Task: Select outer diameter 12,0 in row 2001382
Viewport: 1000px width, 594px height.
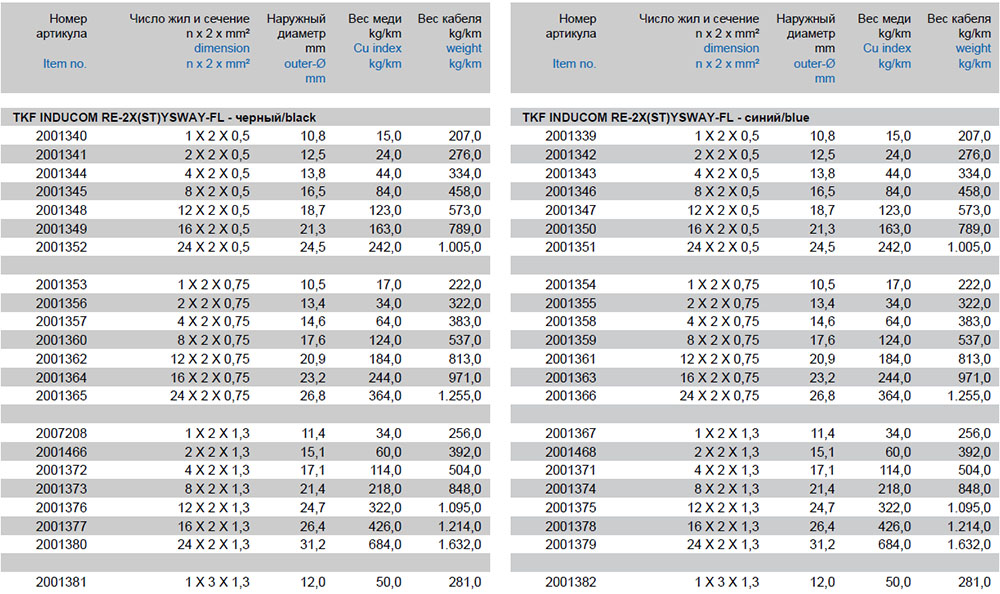Action: (x=822, y=582)
